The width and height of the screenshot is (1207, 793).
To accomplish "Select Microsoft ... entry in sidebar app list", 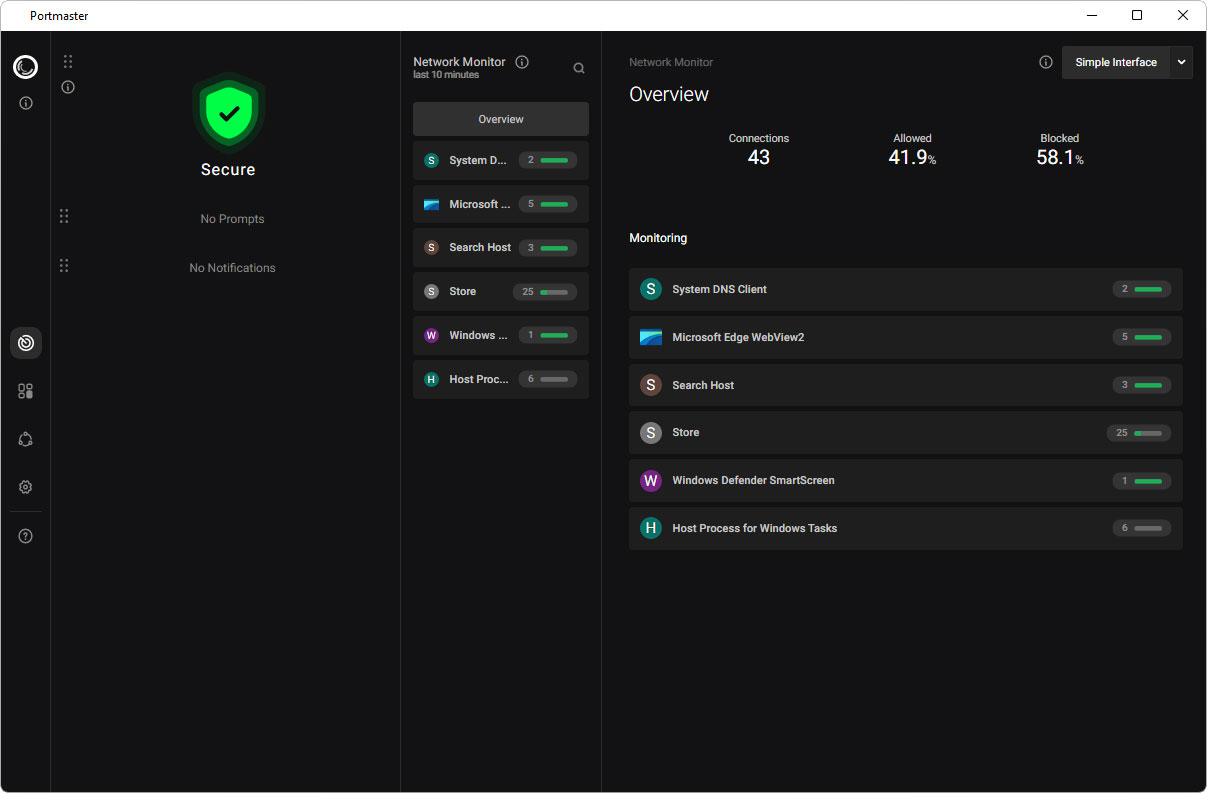I will pyautogui.click(x=501, y=204).
